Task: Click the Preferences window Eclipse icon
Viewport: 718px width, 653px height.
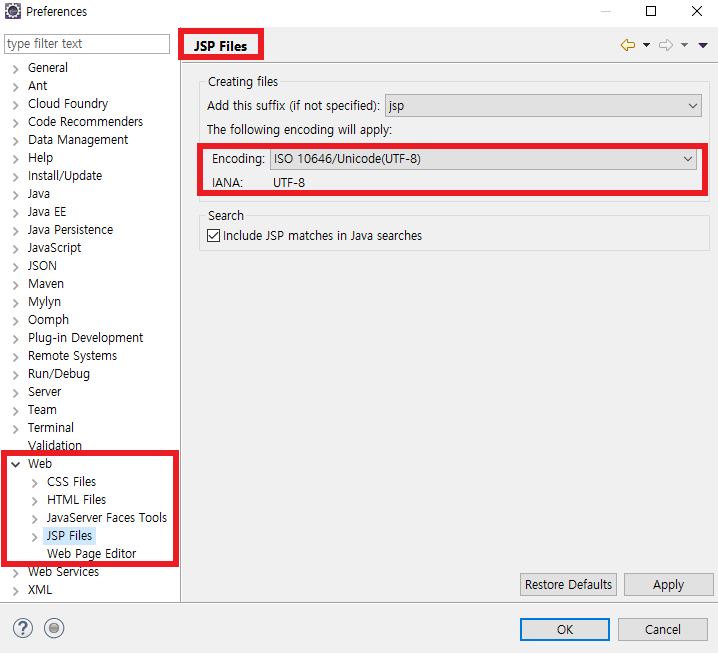Action: click(12, 11)
